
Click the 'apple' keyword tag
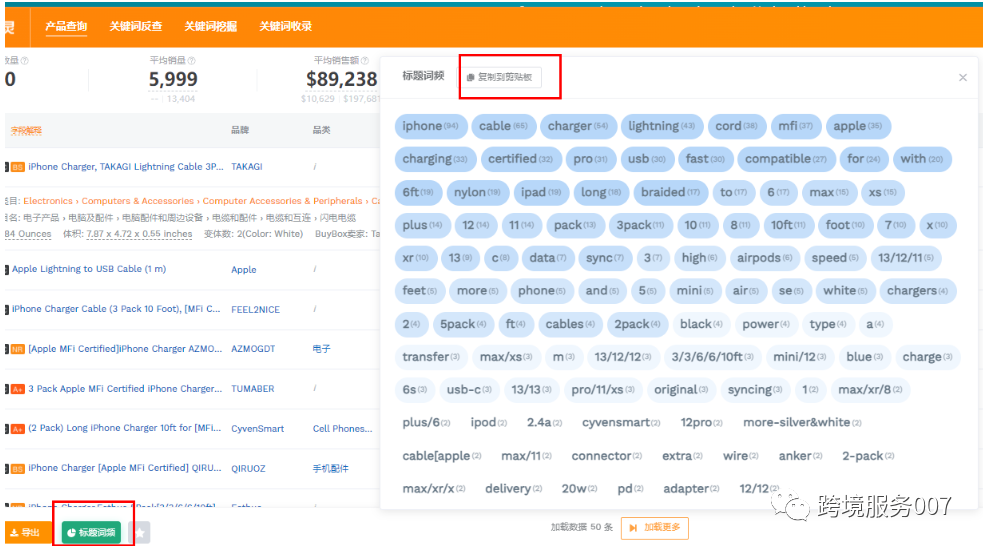pyautogui.click(x=858, y=126)
